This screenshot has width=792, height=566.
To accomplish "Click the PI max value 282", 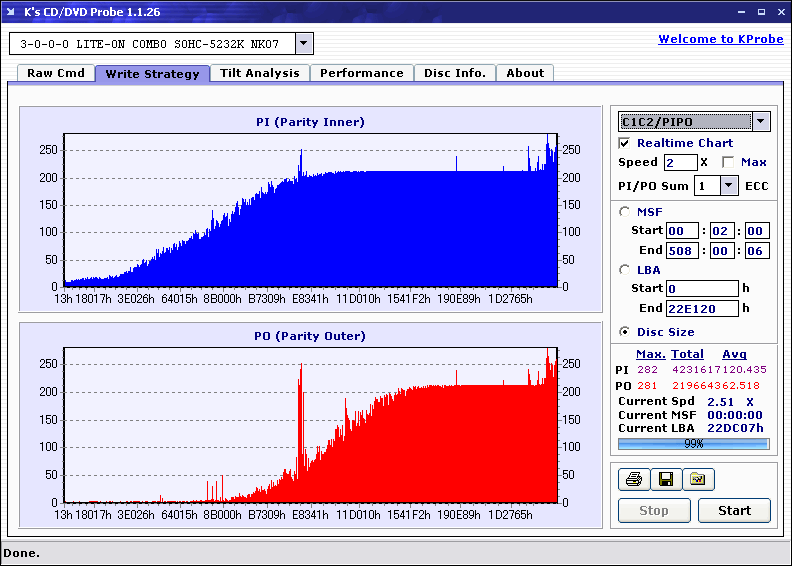I will tap(647, 370).
